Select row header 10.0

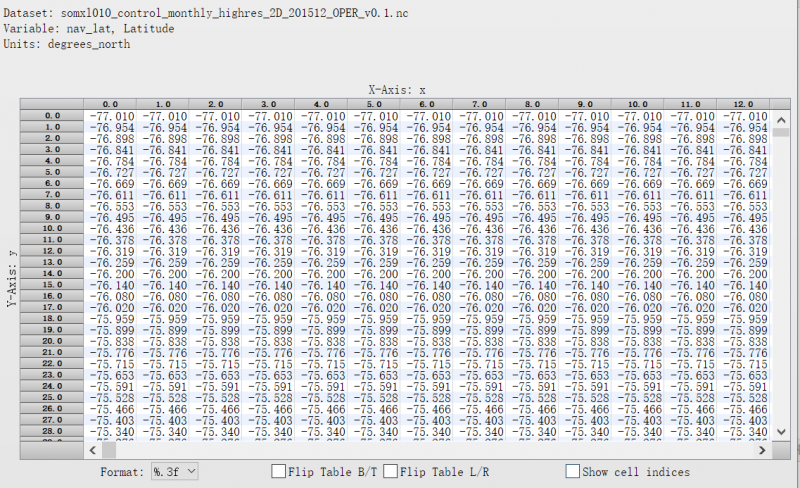52,228
